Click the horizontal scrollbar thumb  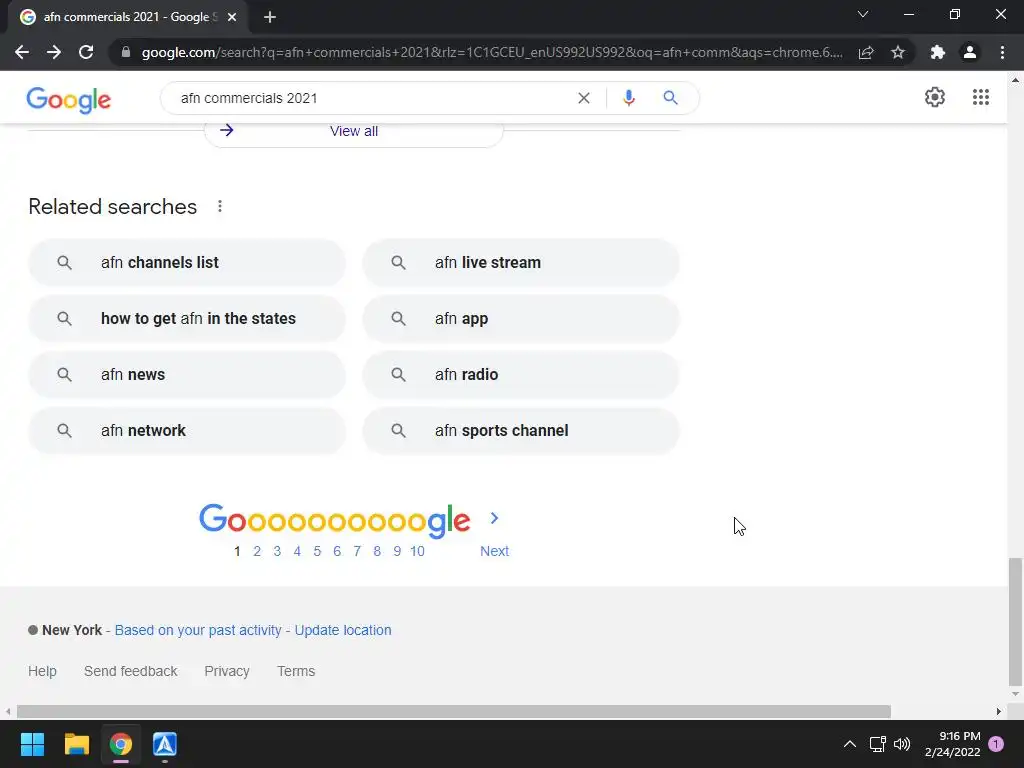point(454,711)
